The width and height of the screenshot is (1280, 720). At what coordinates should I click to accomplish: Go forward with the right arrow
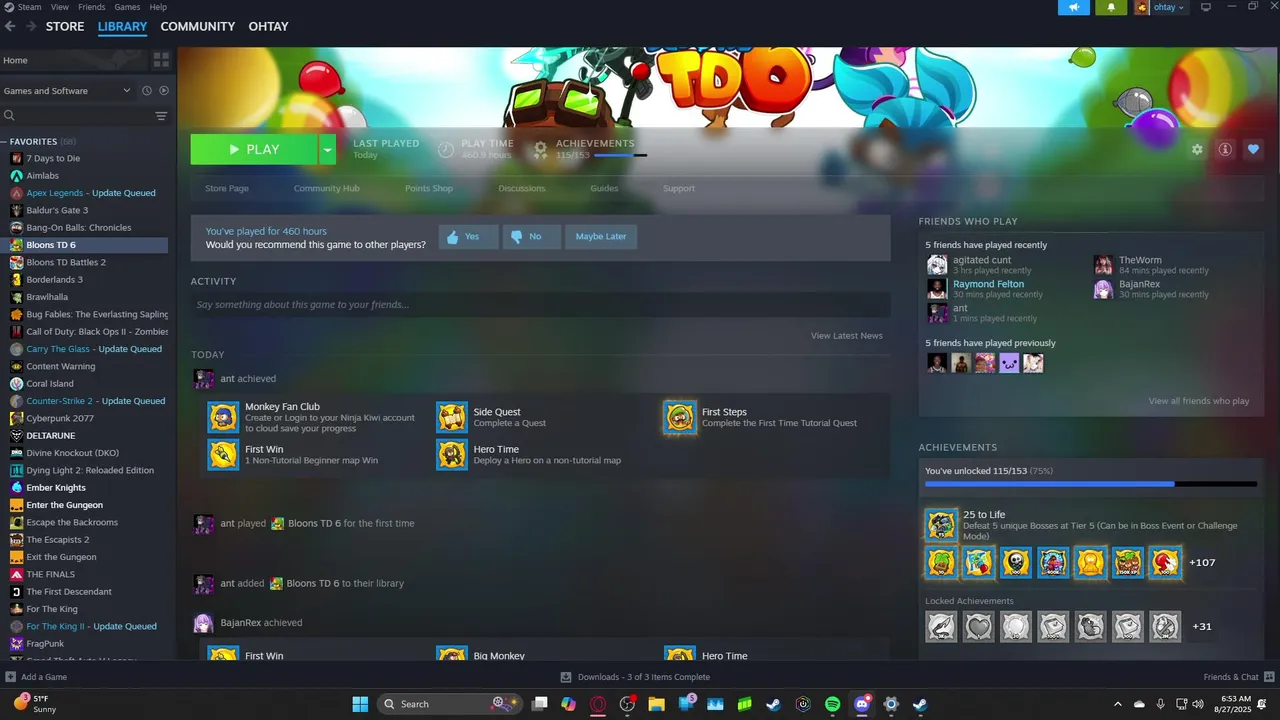coord(31,27)
